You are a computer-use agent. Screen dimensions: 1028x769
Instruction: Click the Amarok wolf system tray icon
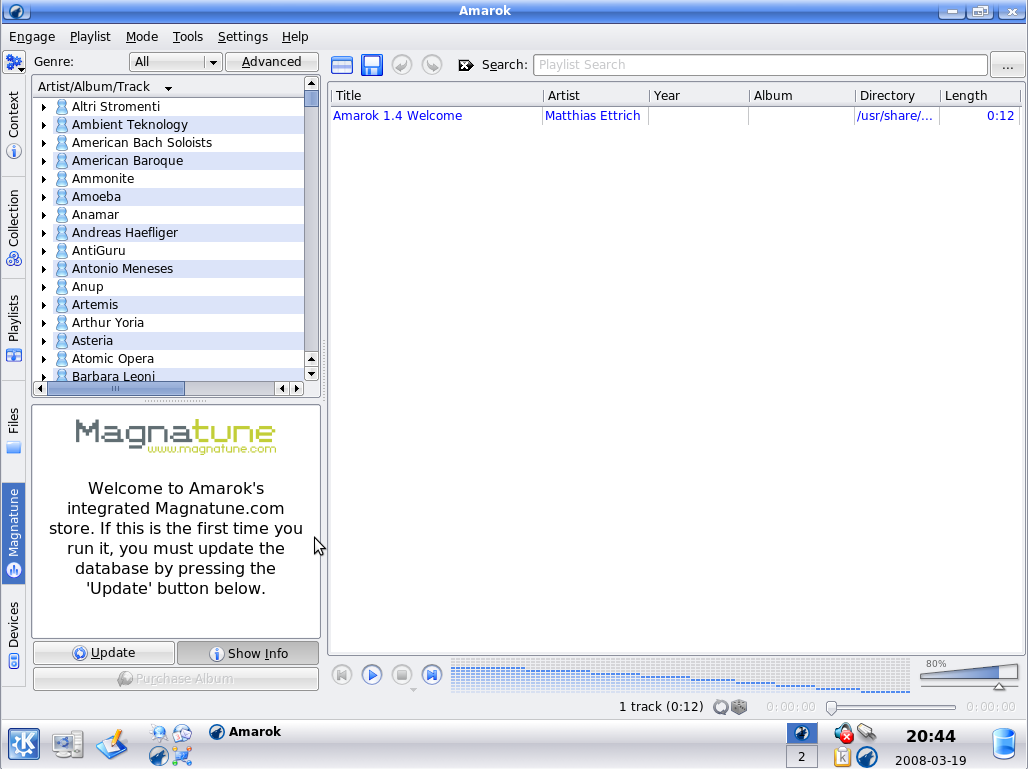pyautogui.click(x=867, y=757)
